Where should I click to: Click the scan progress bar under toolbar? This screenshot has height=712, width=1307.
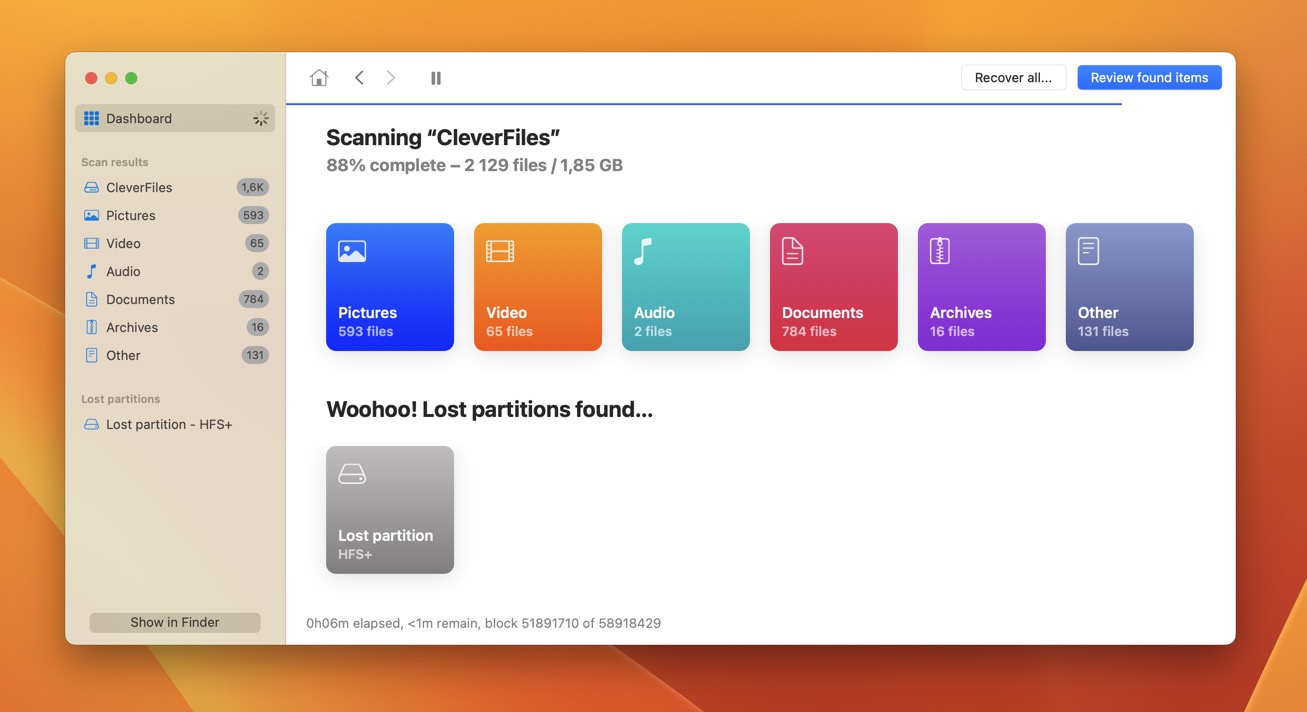(704, 104)
